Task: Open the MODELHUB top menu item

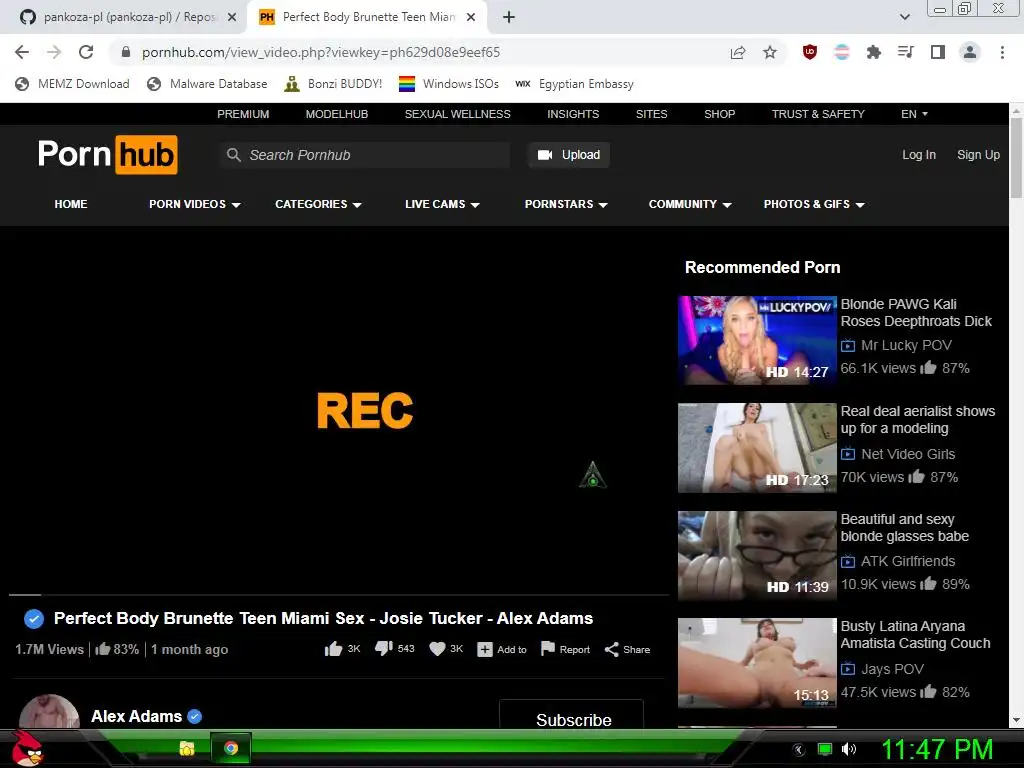Action: tap(336, 114)
